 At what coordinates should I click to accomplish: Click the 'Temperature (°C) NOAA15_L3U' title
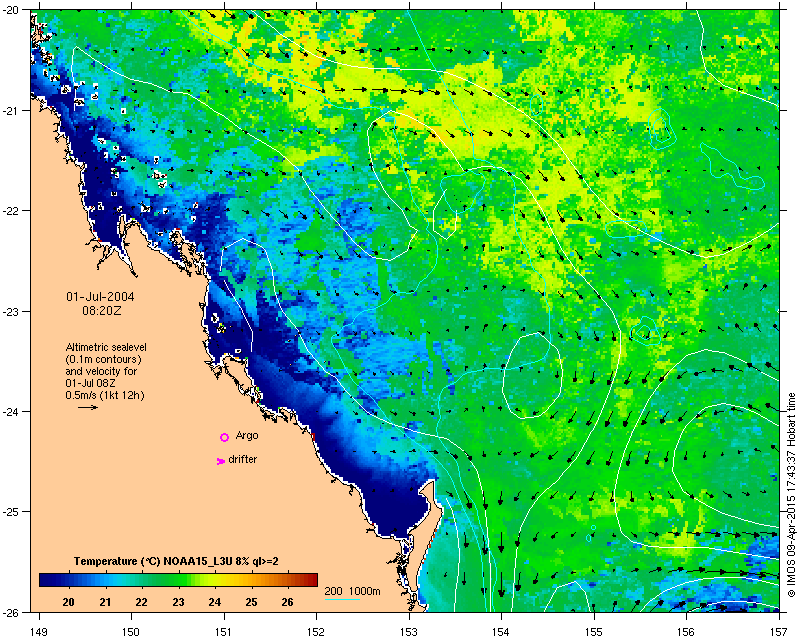point(154,561)
